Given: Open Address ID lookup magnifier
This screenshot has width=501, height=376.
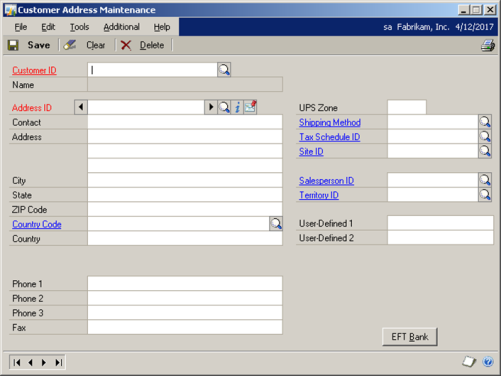Looking at the screenshot, I should coord(224,107).
